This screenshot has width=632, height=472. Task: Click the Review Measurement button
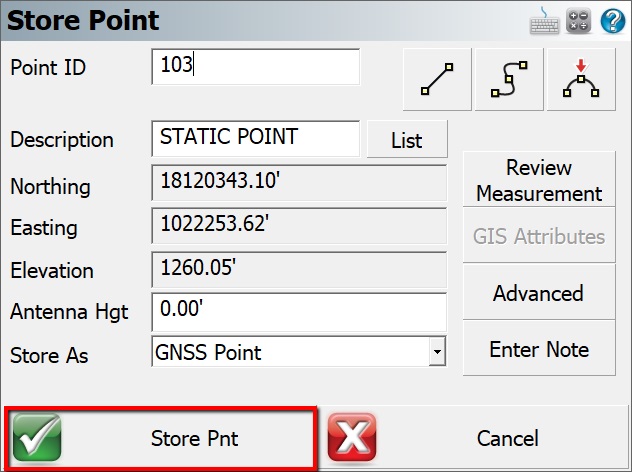[x=538, y=180]
